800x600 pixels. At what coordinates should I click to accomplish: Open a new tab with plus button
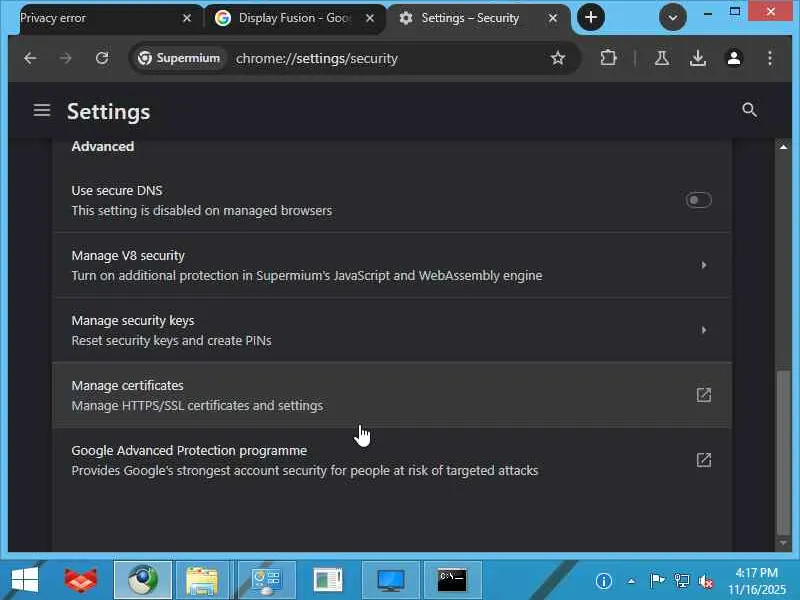[591, 17]
